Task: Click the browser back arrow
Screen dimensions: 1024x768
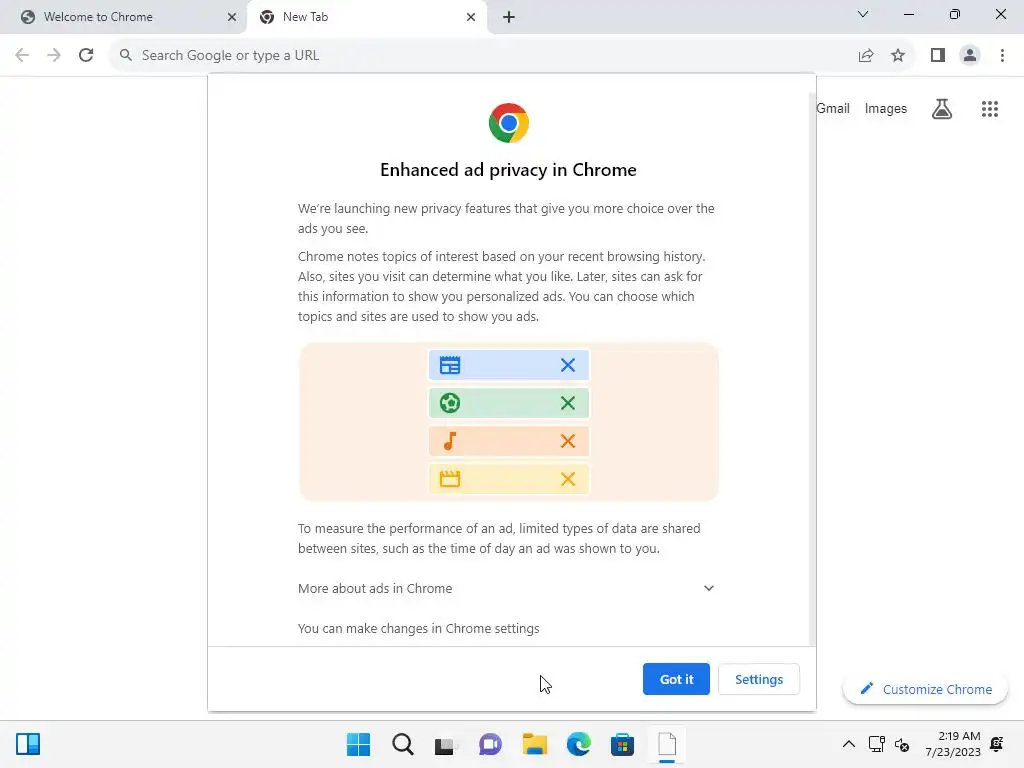Action: [x=22, y=56]
